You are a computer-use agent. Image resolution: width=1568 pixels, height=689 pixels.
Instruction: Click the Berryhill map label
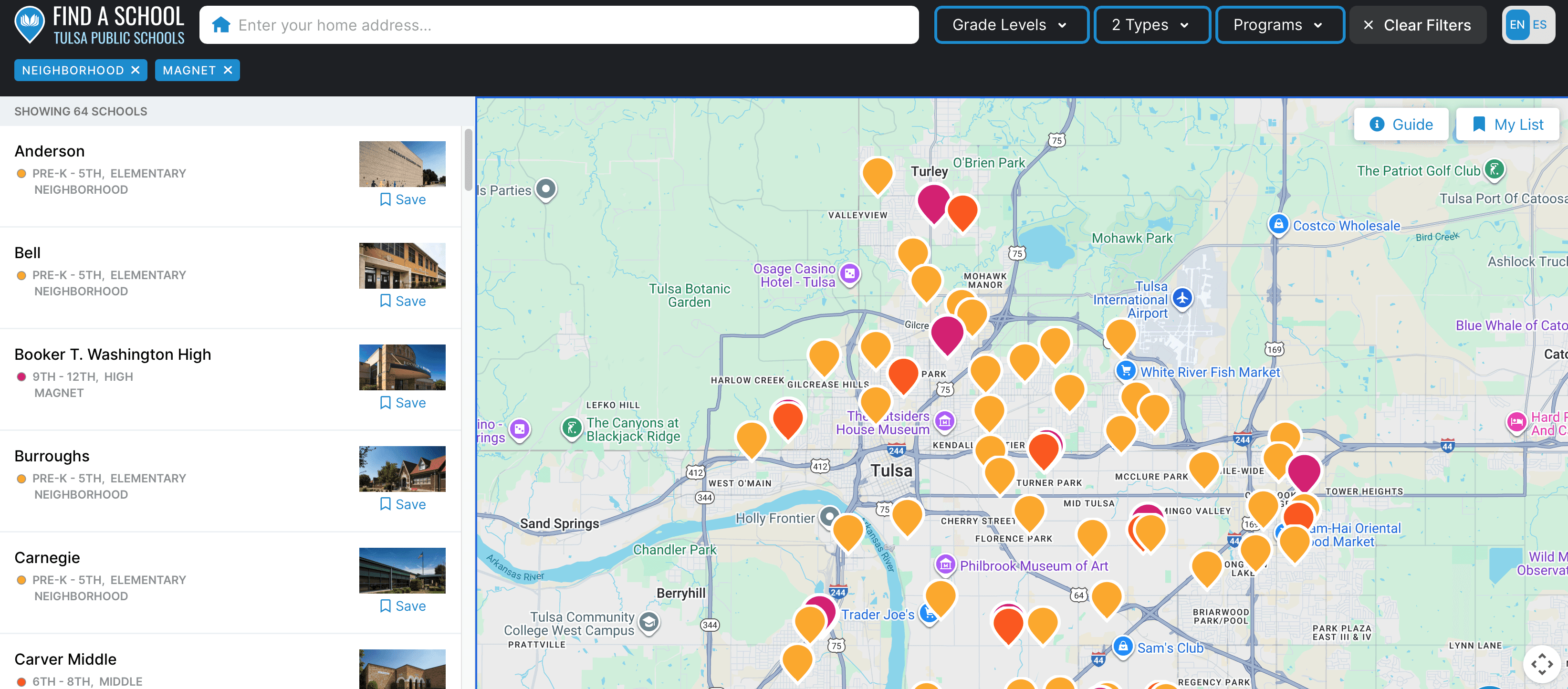pos(680,594)
